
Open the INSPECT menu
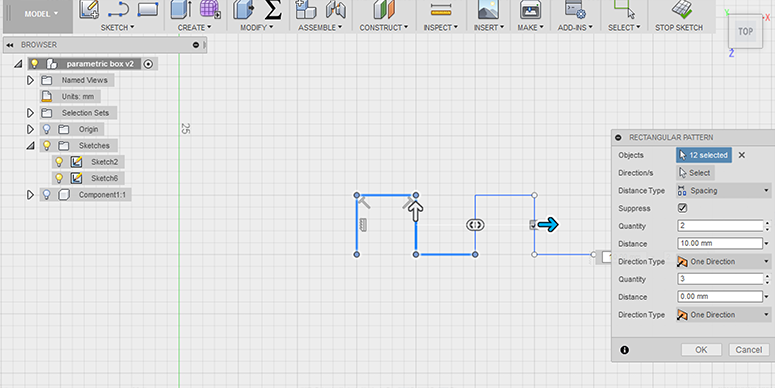pos(440,28)
